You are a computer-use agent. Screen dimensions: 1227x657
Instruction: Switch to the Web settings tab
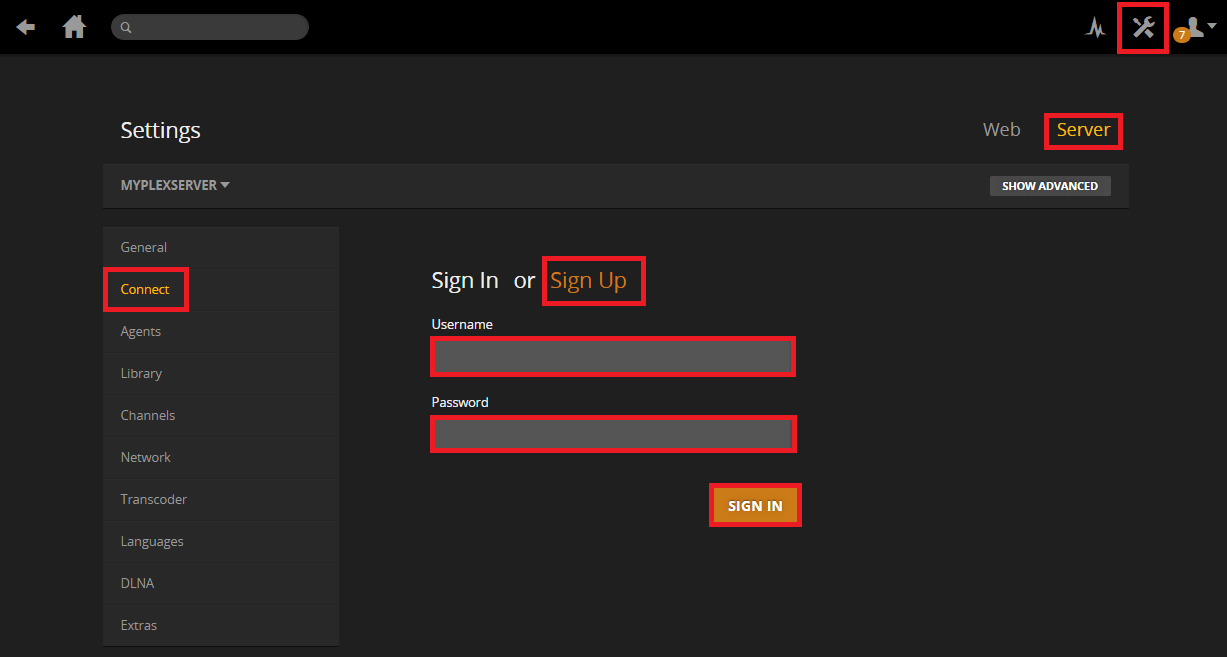1001,130
